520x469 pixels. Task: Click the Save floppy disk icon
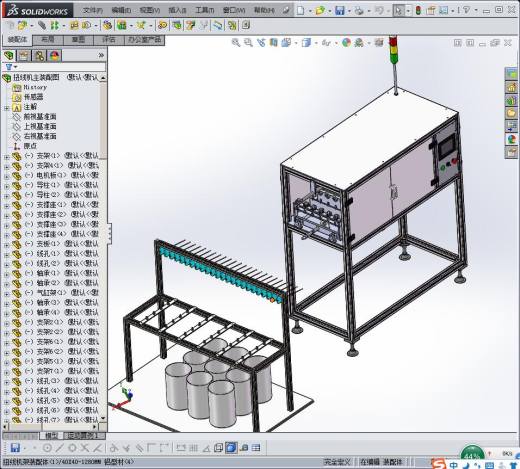[x=339, y=11]
